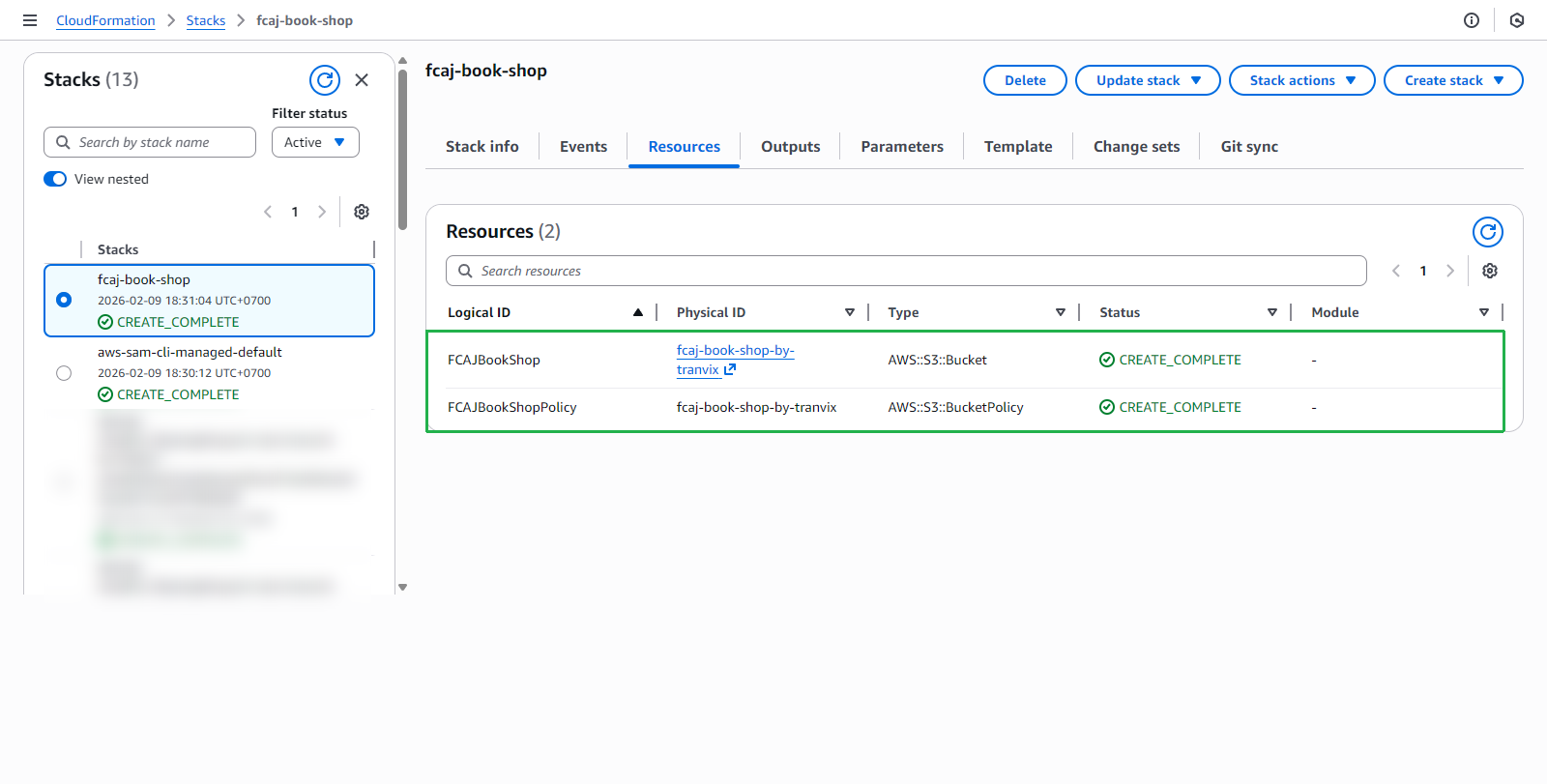Screen dimensions: 1547x784
Task: Sort resources by Module arrow
Action: click(x=1484, y=312)
